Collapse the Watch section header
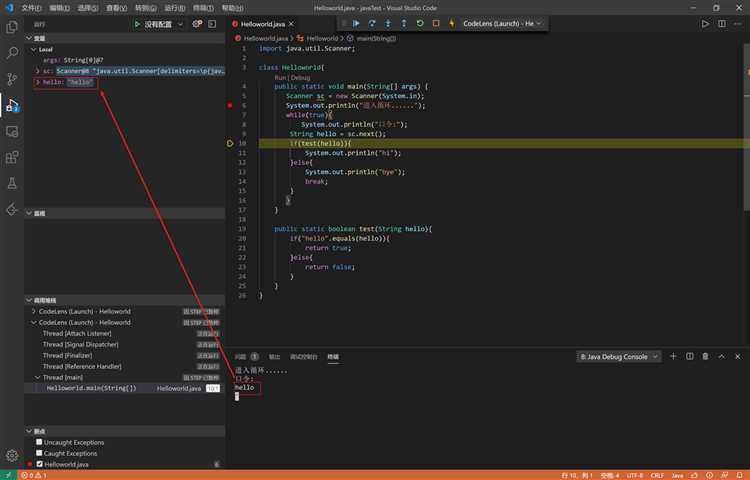 pos(124,213)
